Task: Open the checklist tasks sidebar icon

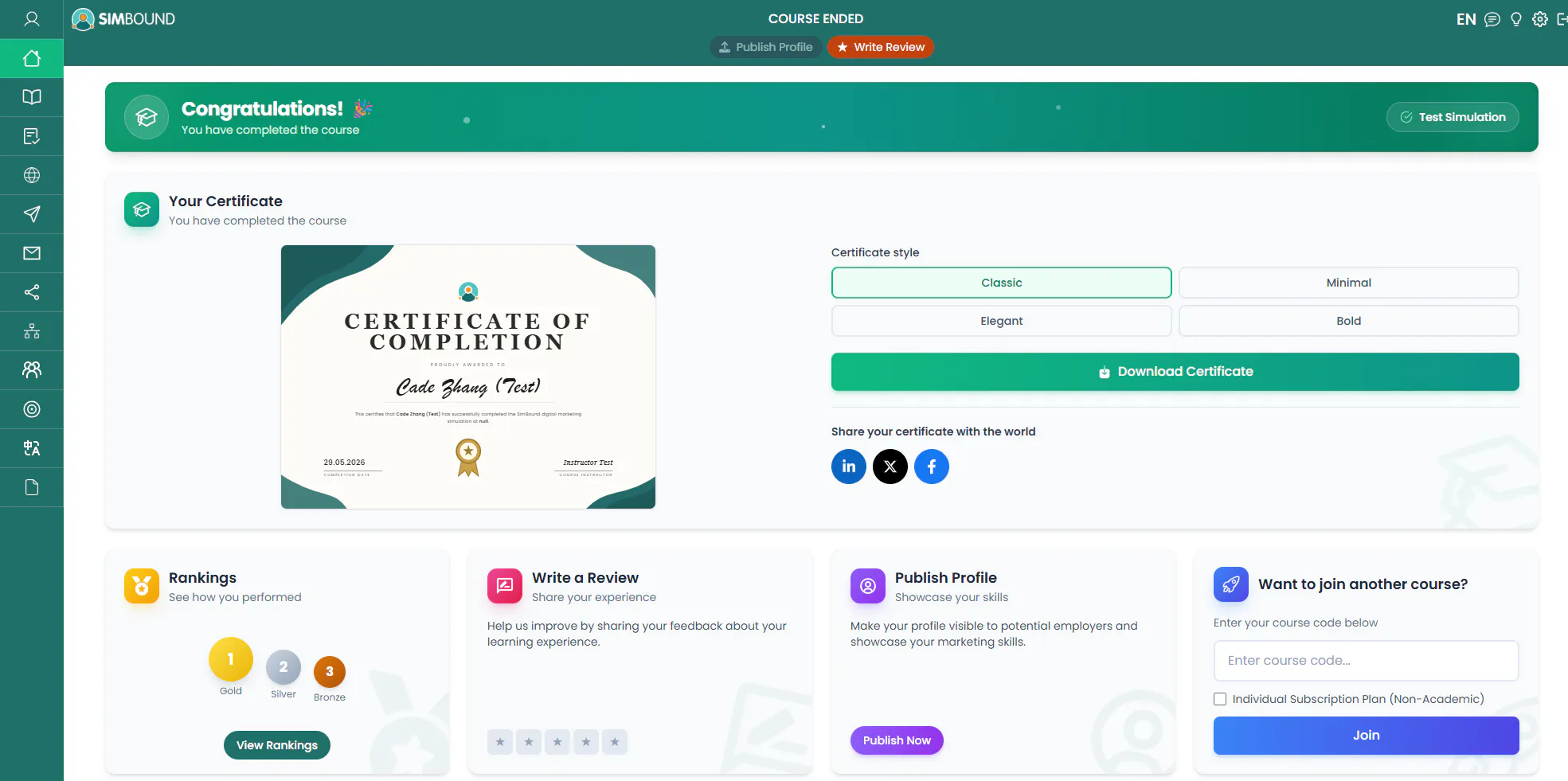Action: coord(32,136)
